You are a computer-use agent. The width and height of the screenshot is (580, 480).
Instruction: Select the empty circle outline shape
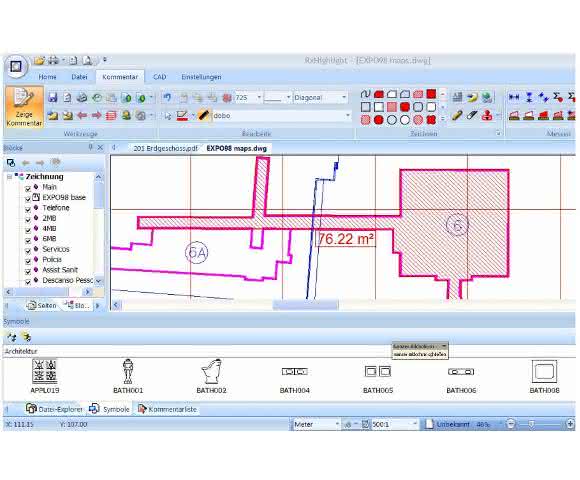click(x=392, y=120)
